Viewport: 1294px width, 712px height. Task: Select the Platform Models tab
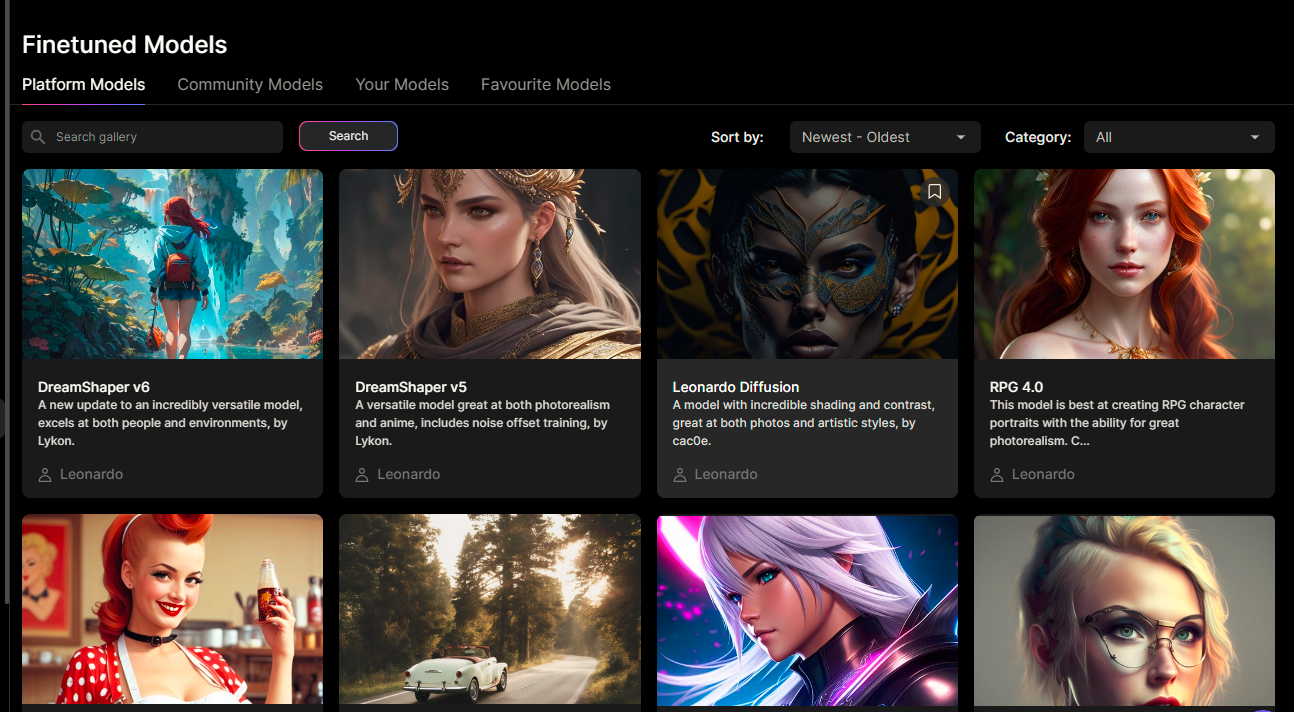(x=84, y=85)
